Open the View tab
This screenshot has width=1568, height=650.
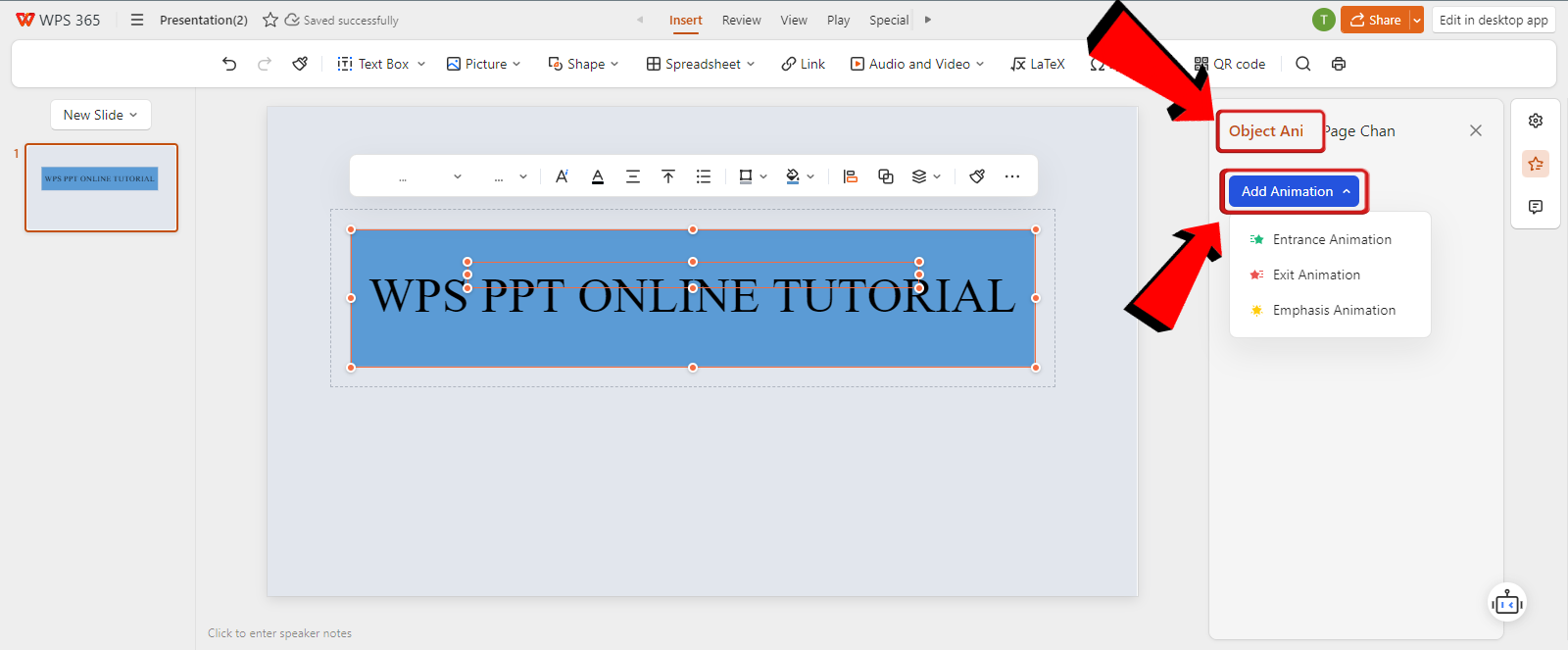(794, 20)
